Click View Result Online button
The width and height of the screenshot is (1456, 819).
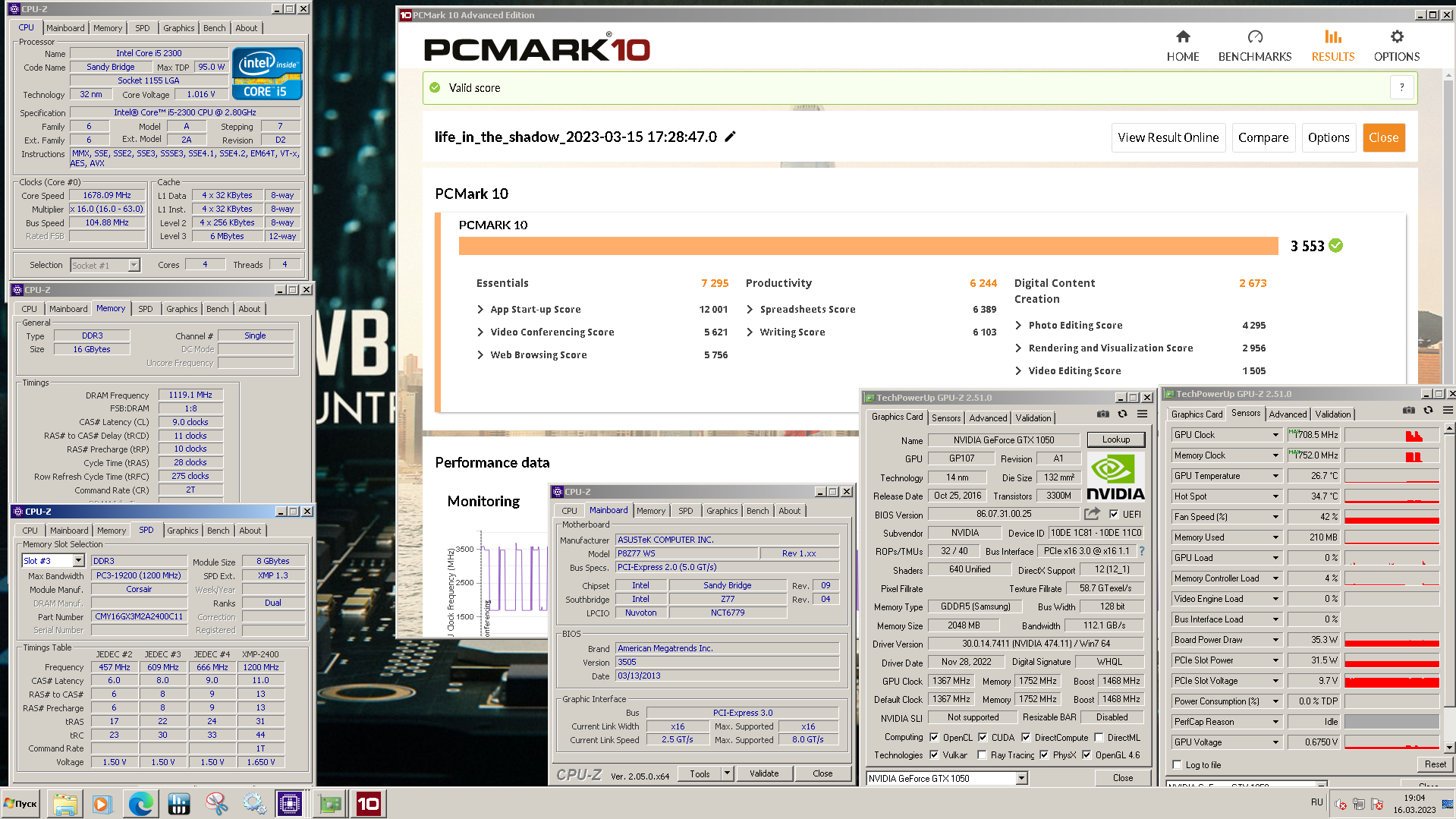1168,137
